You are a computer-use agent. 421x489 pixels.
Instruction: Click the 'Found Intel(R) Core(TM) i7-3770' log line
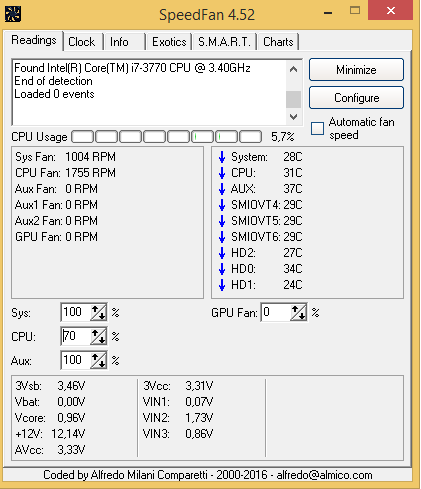coord(132,68)
